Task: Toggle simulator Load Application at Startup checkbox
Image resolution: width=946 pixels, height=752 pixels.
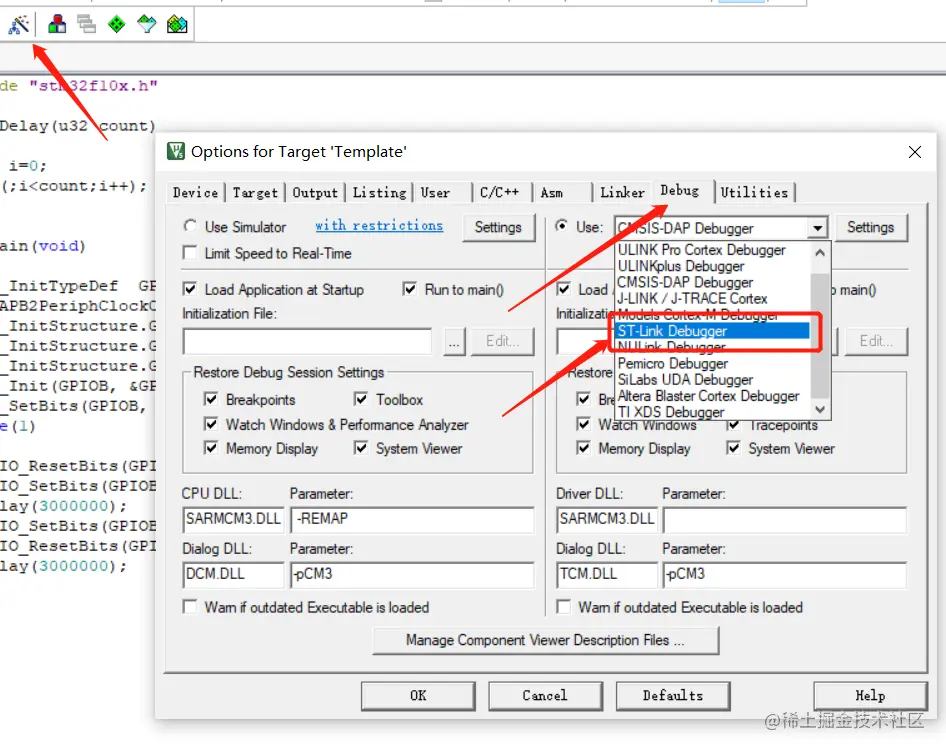Action: click(x=190, y=289)
